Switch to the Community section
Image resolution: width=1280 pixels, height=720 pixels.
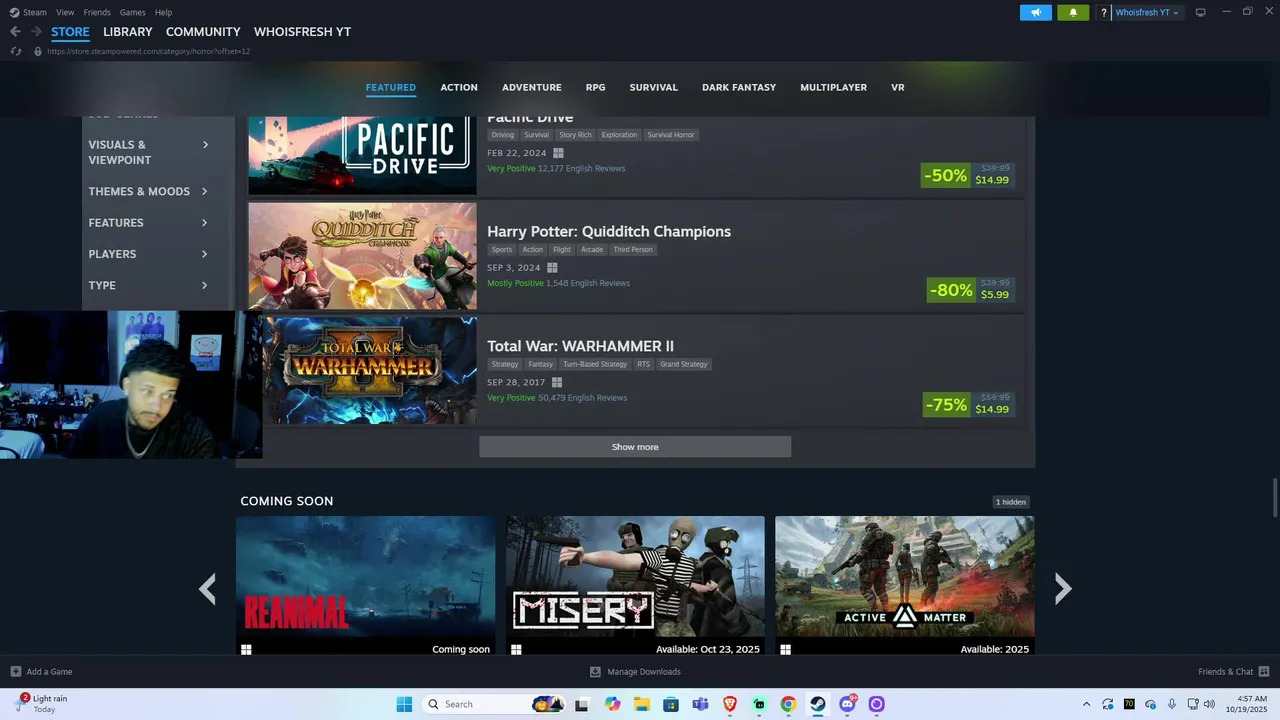tap(203, 32)
